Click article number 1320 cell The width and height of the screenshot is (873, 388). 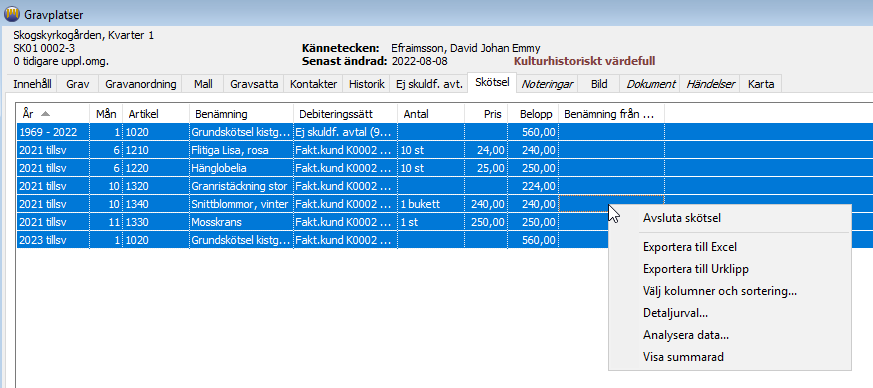coord(156,186)
